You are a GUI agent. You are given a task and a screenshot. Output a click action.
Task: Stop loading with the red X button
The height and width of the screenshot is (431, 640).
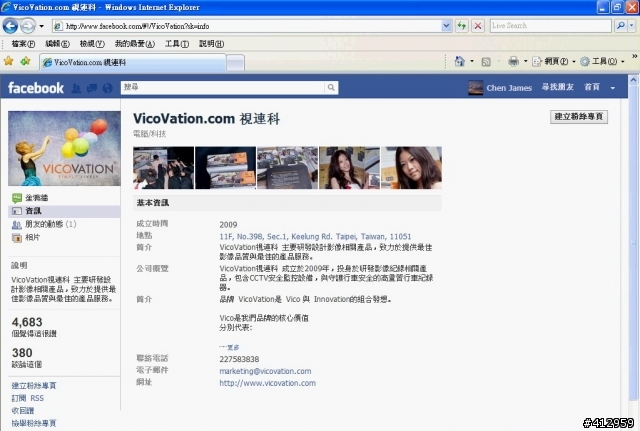point(478,26)
